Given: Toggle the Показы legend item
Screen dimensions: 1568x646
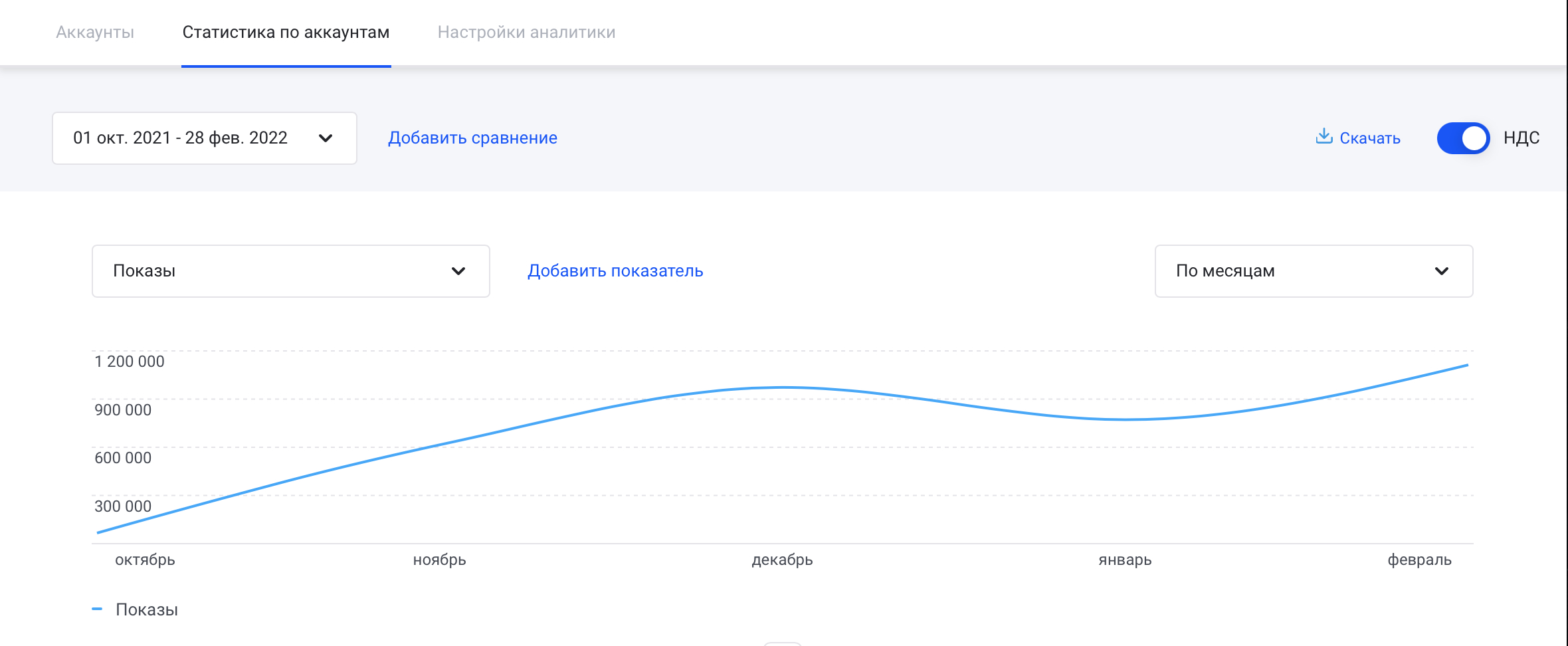Looking at the screenshot, I should tap(146, 609).
